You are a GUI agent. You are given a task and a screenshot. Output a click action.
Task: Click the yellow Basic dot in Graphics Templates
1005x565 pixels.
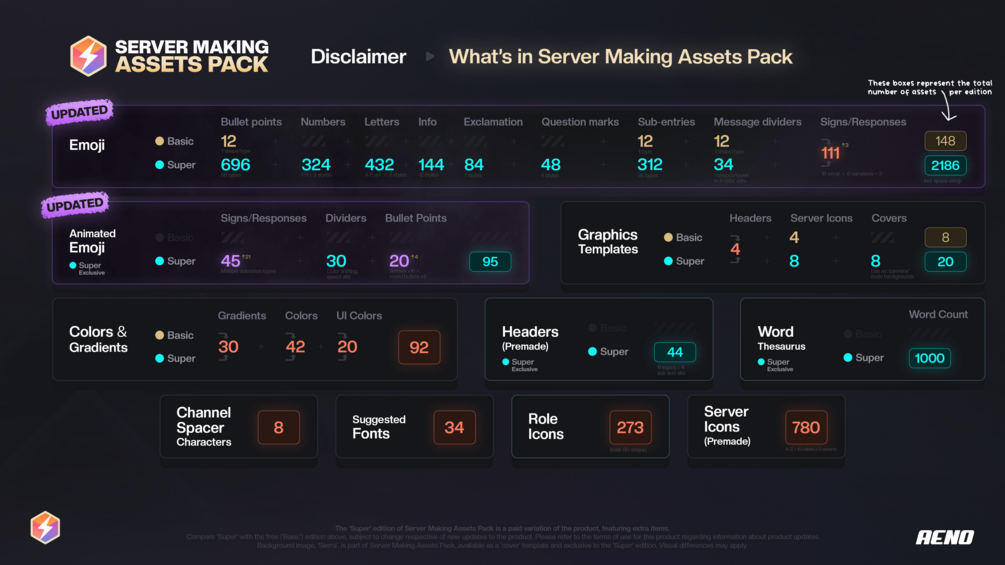tap(668, 237)
